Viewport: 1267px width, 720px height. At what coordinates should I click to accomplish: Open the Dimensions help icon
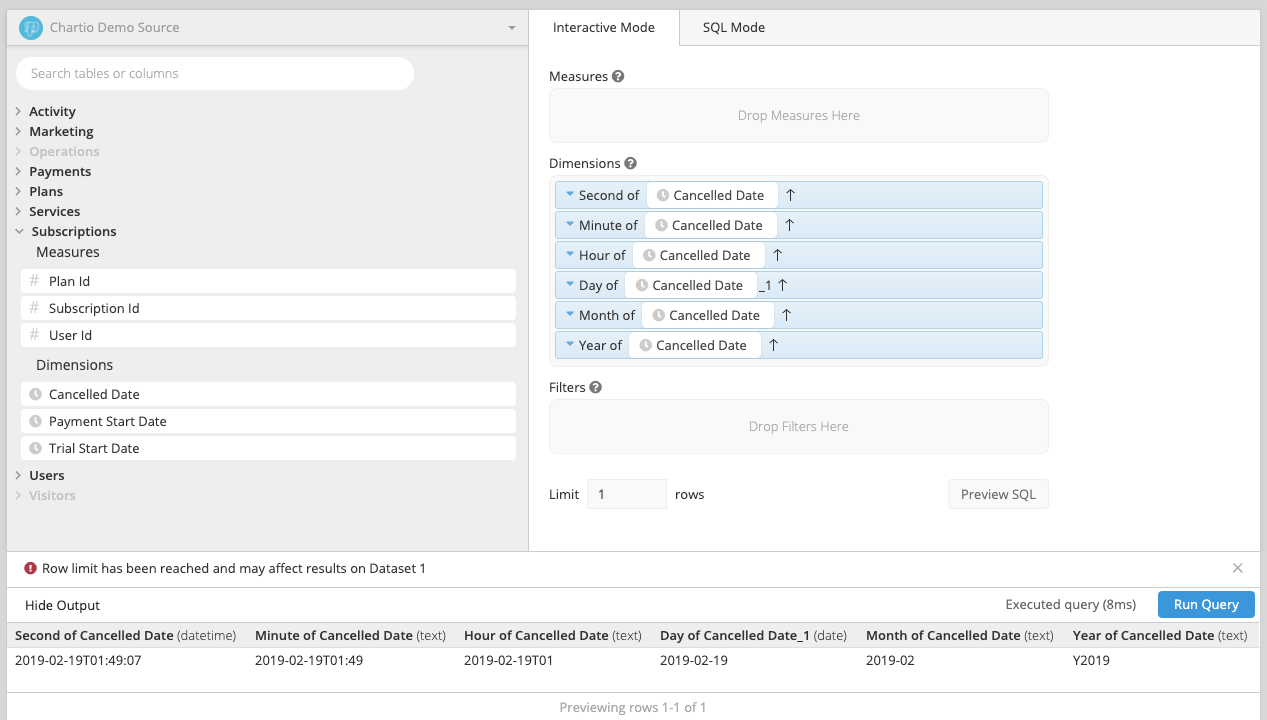pyautogui.click(x=630, y=163)
